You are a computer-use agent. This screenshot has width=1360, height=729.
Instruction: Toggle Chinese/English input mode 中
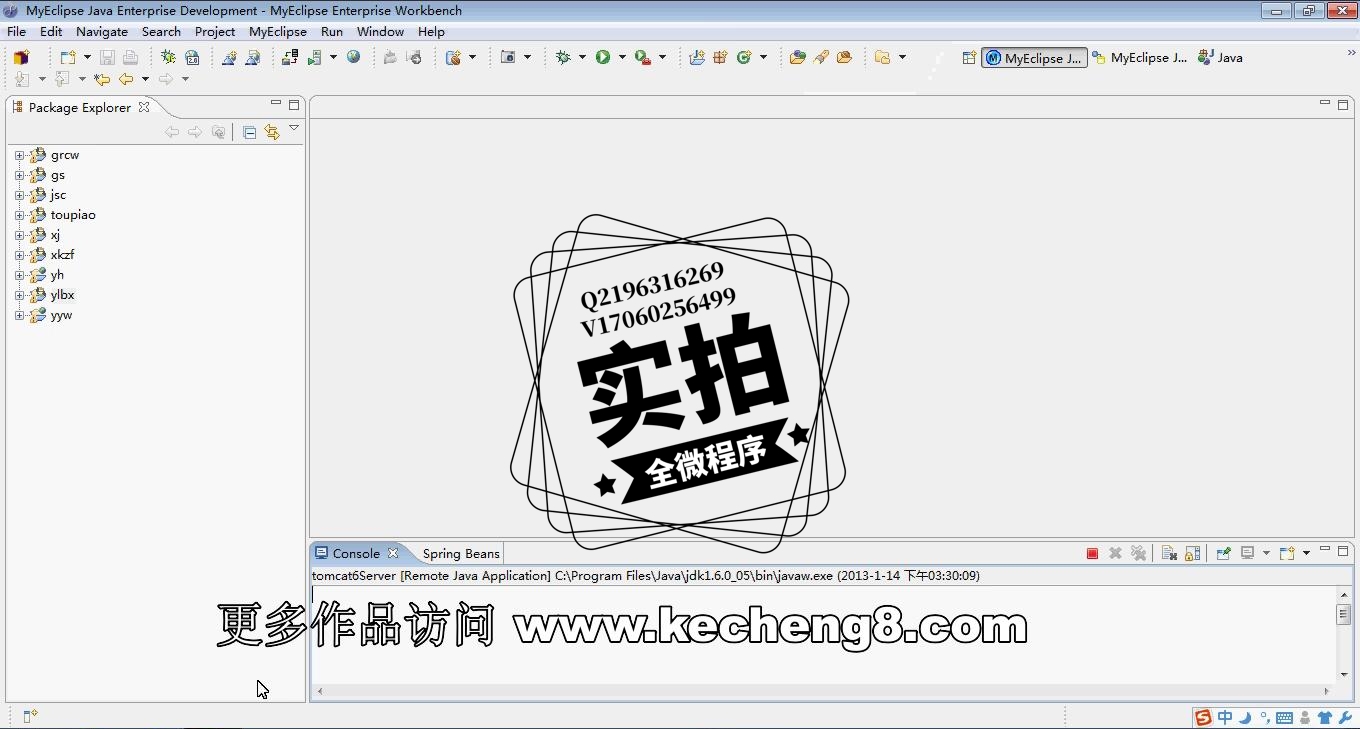(1225, 717)
